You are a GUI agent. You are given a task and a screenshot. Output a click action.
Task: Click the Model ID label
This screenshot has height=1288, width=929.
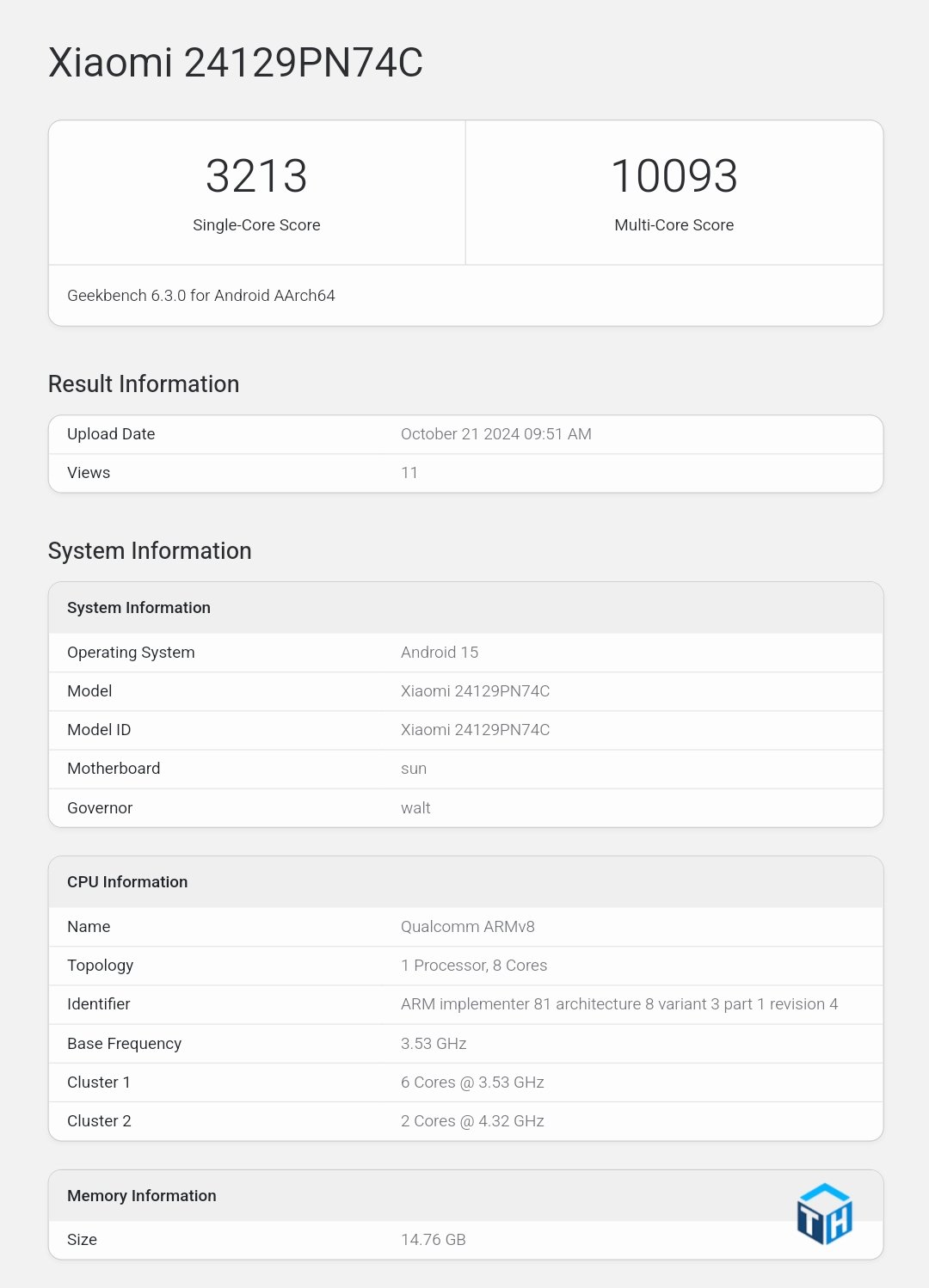click(x=99, y=730)
